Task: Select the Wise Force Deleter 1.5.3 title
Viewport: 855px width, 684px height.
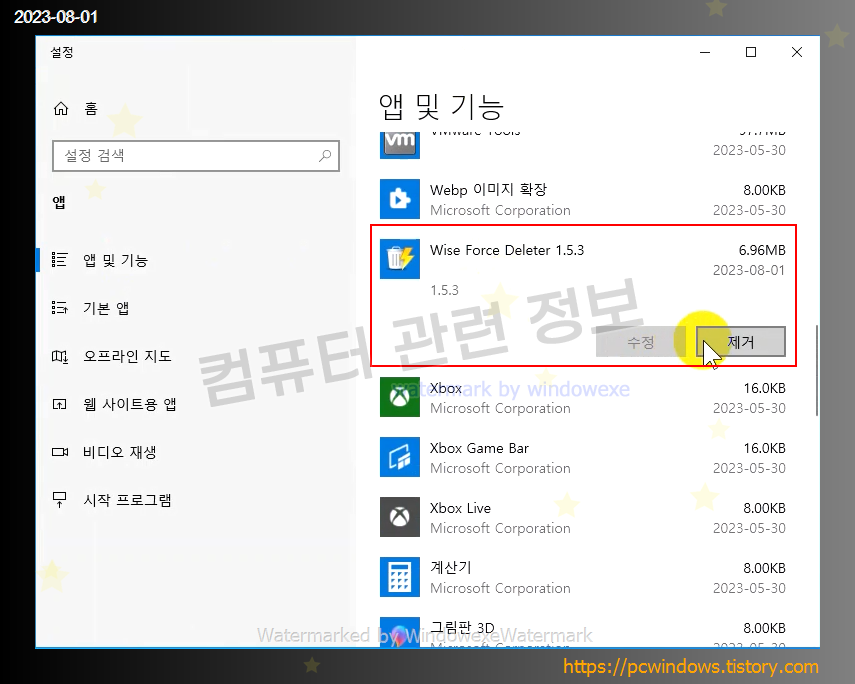Action: pos(507,250)
